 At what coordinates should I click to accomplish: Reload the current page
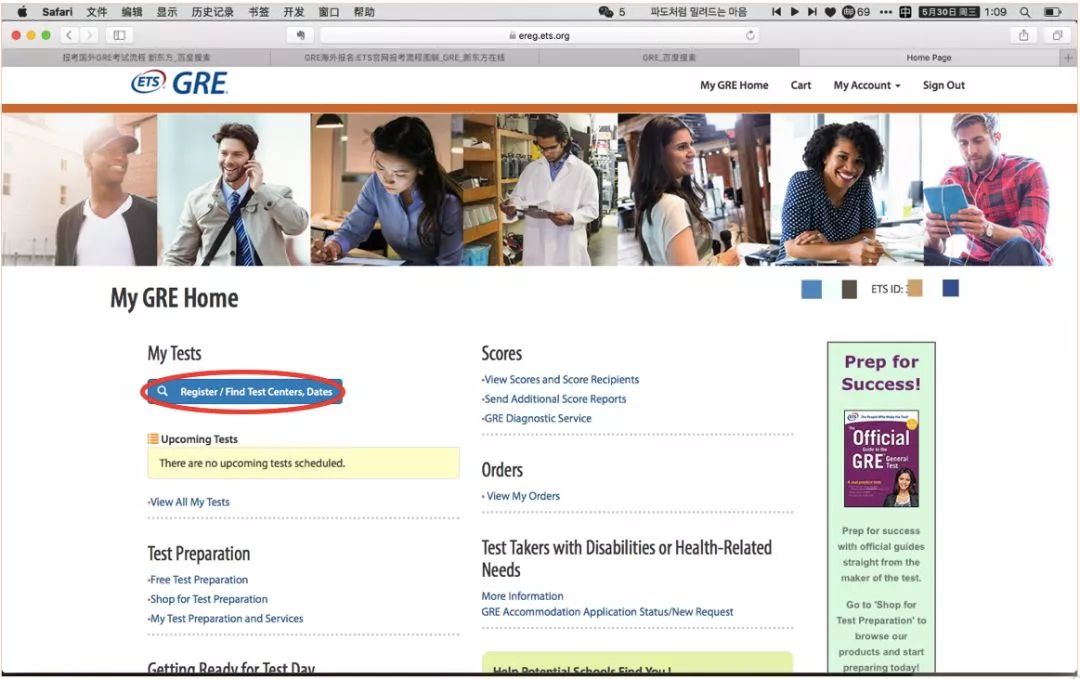pos(750,35)
